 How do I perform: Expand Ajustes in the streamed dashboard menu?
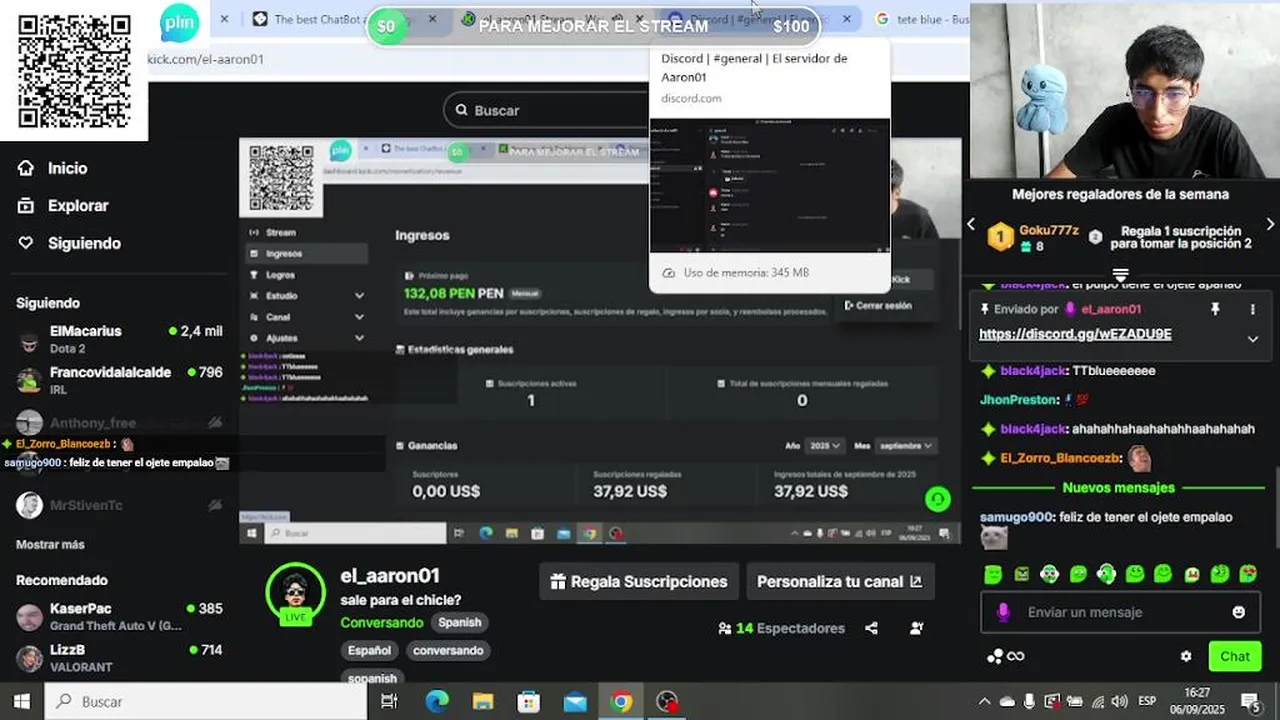[306, 338]
